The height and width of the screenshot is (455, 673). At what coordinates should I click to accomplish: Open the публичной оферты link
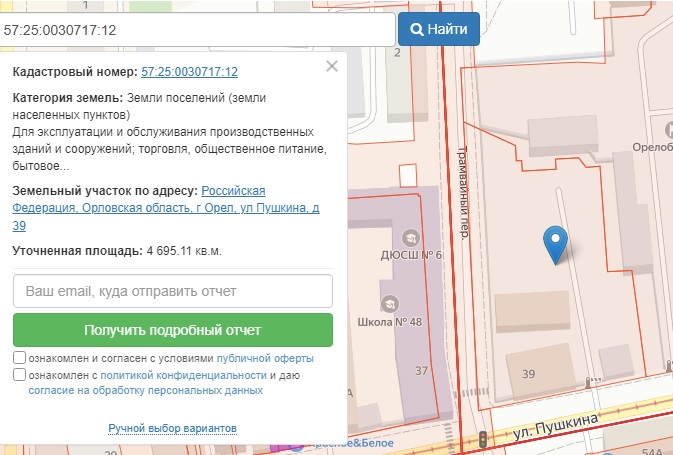(265, 358)
